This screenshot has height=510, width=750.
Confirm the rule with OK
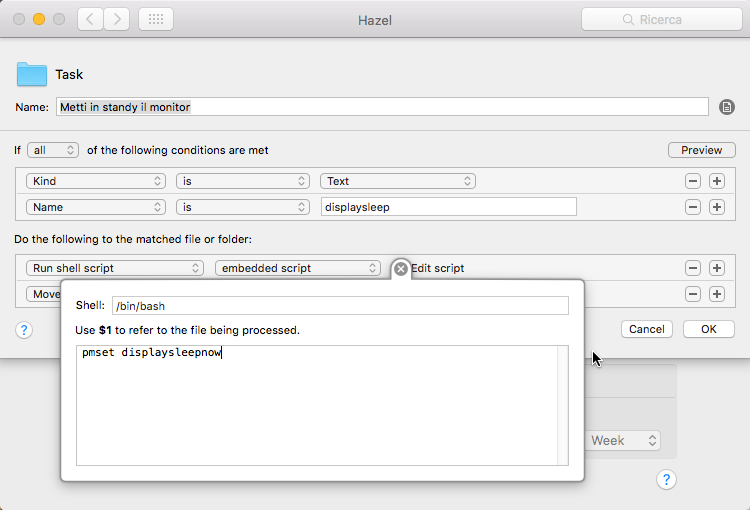pos(708,329)
